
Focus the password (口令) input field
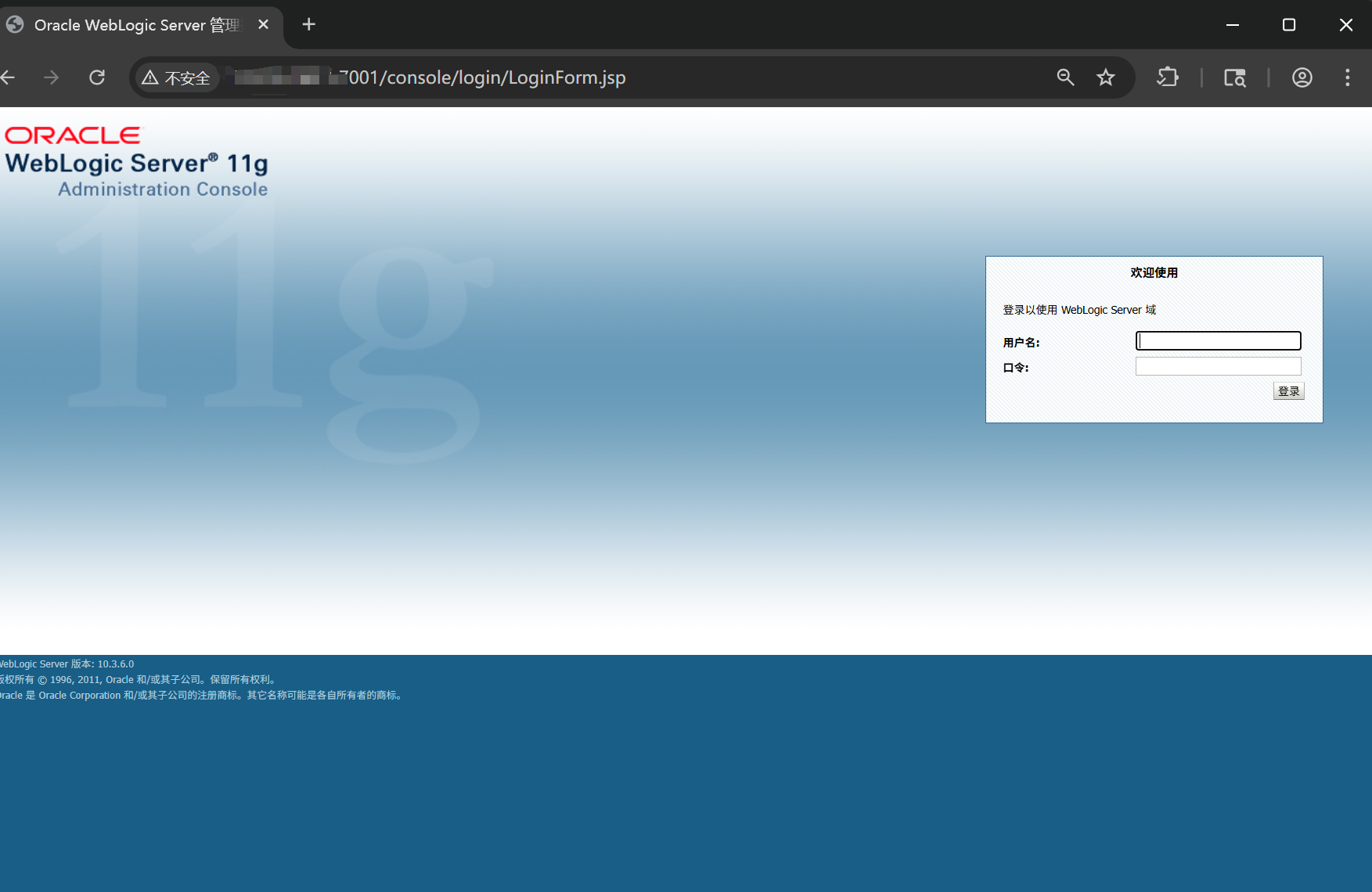point(1218,366)
